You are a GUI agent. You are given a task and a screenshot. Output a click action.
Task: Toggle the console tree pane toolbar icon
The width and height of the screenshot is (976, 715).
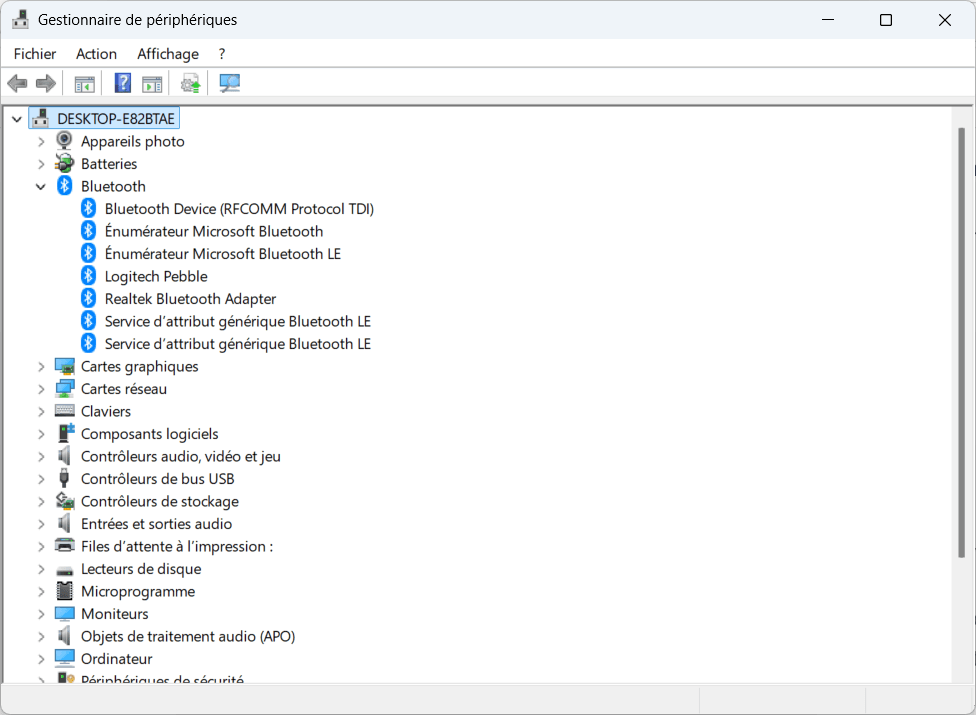tap(84, 83)
